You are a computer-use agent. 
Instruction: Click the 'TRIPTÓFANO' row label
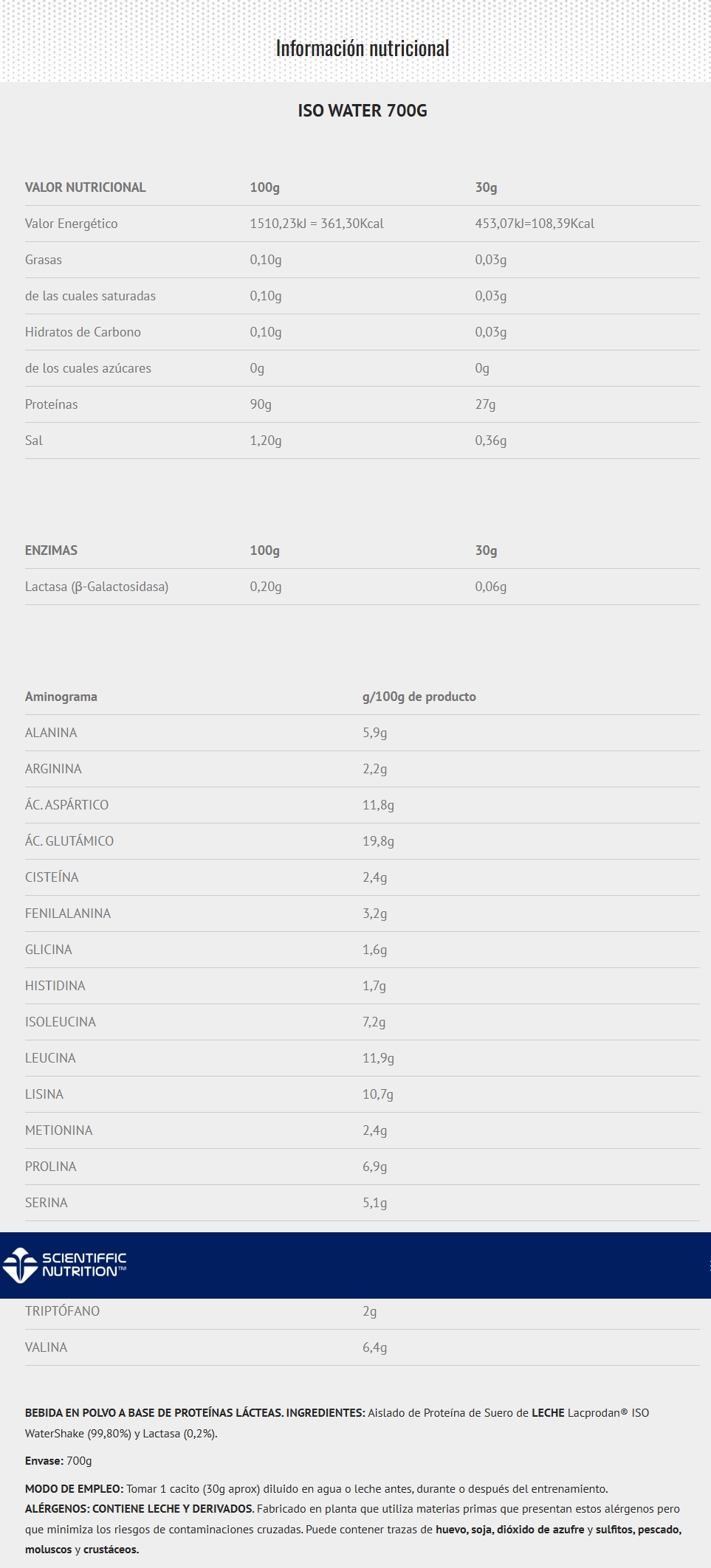[62, 1311]
